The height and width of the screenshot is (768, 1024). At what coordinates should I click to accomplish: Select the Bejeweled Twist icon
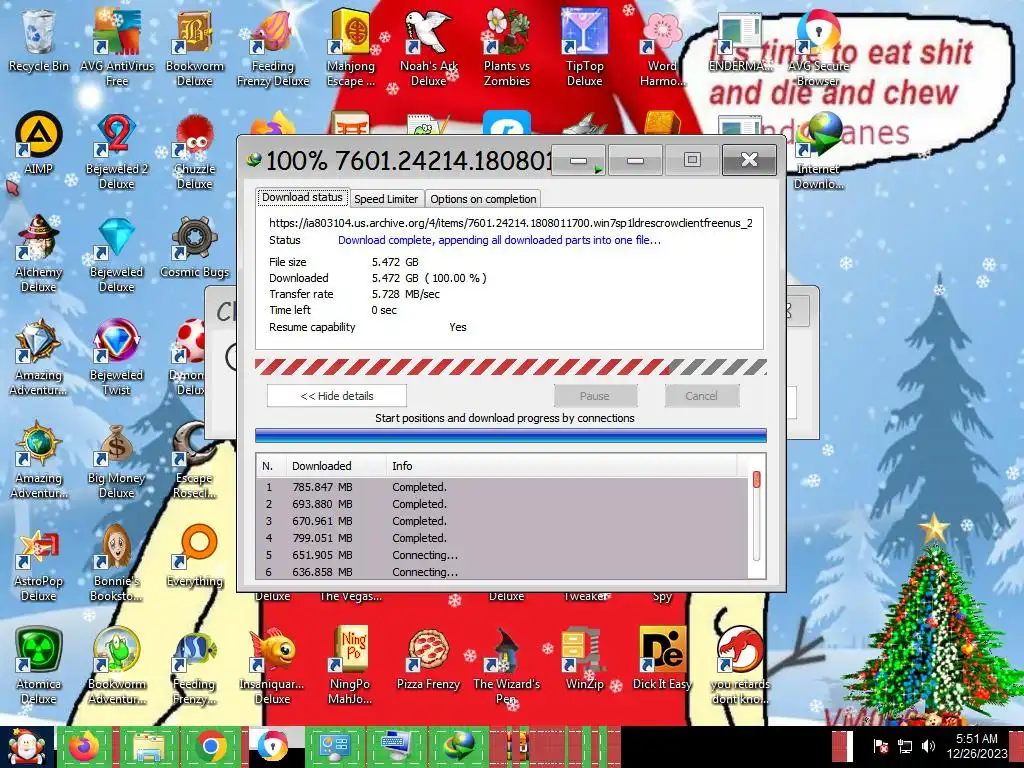117,357
